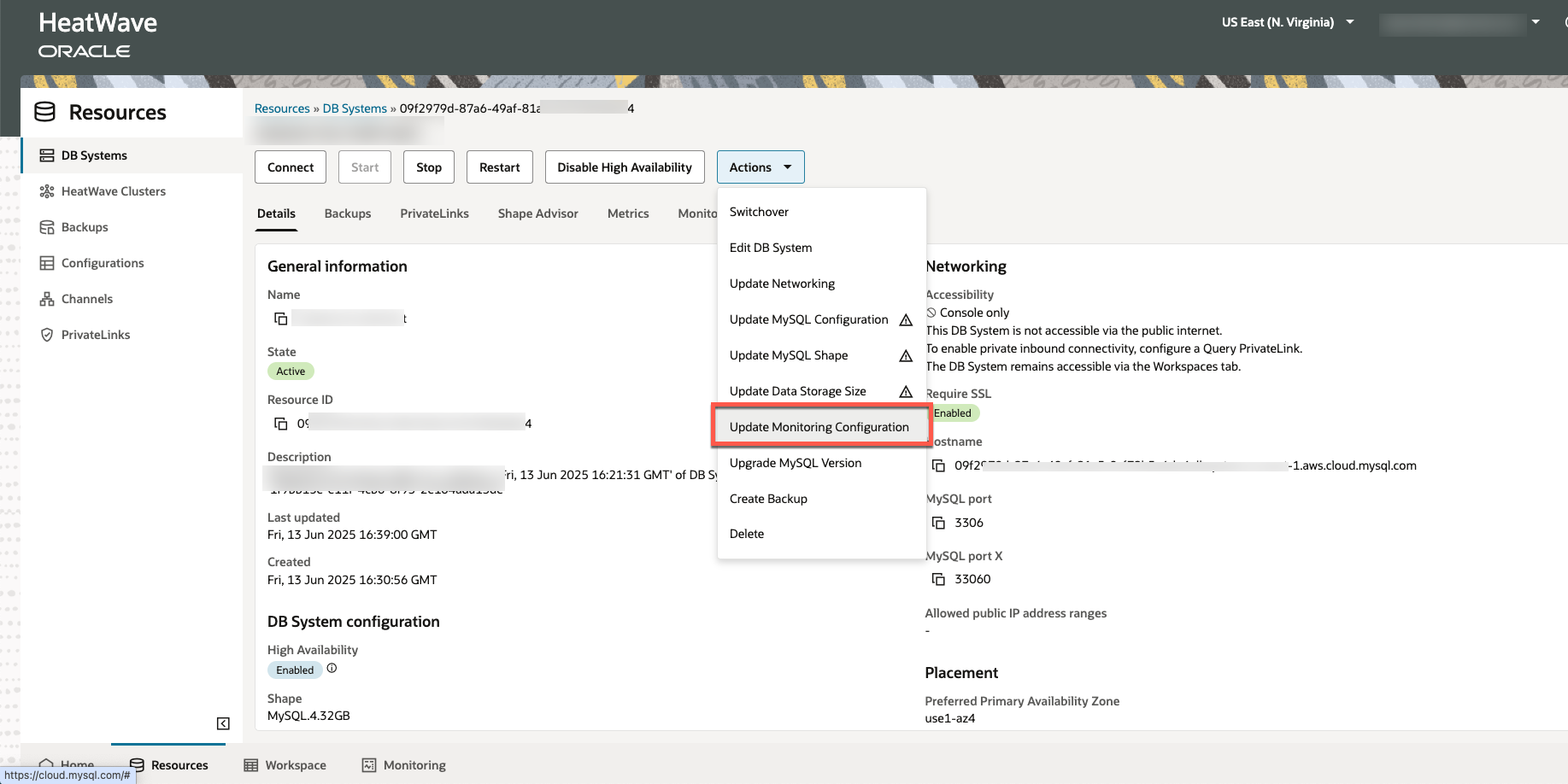Image resolution: width=1568 pixels, height=784 pixels.
Task: Collapse the sidebar with the chevron
Action: pyautogui.click(x=222, y=723)
